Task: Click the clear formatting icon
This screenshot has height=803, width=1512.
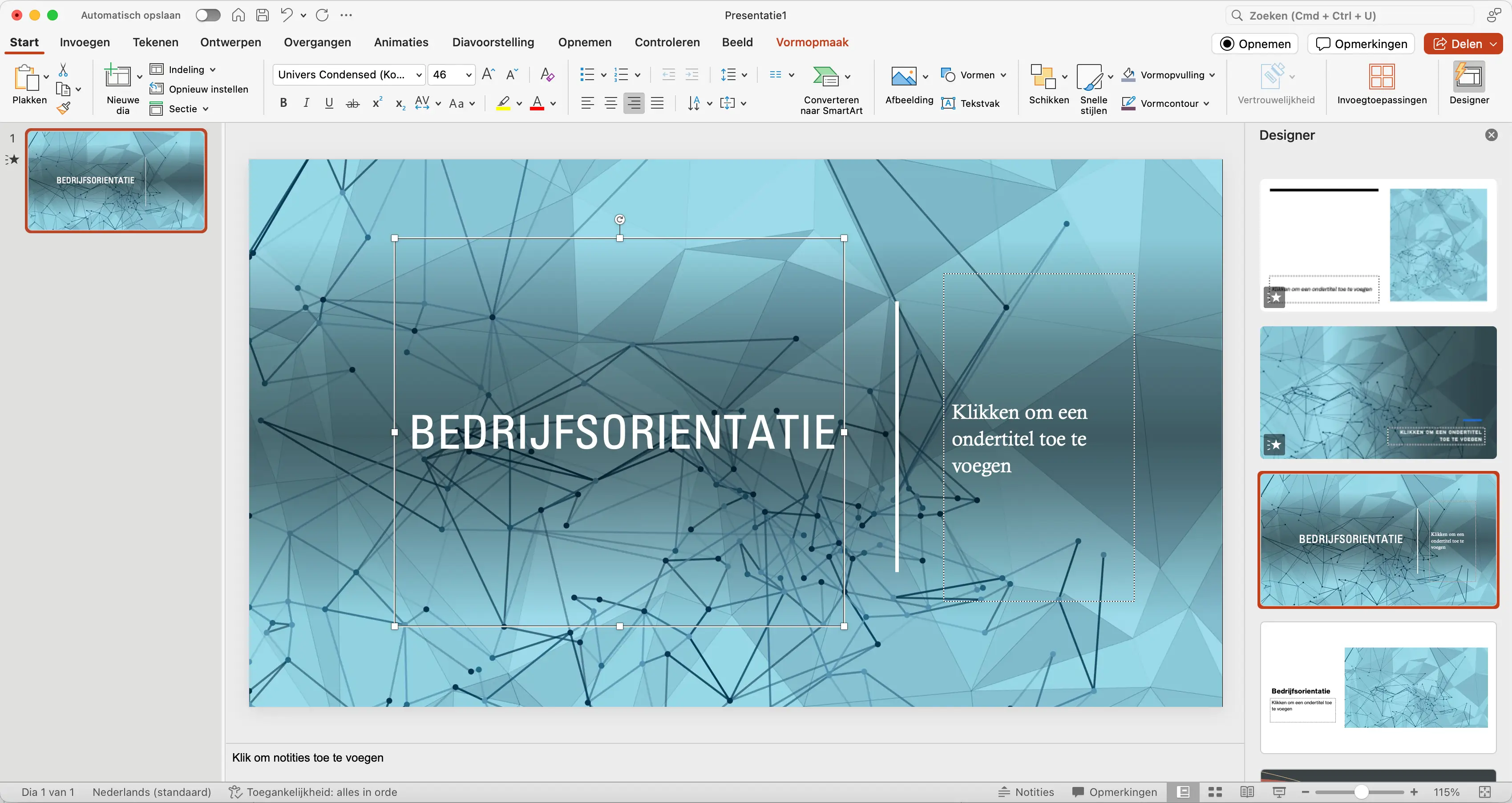Action: [x=547, y=74]
